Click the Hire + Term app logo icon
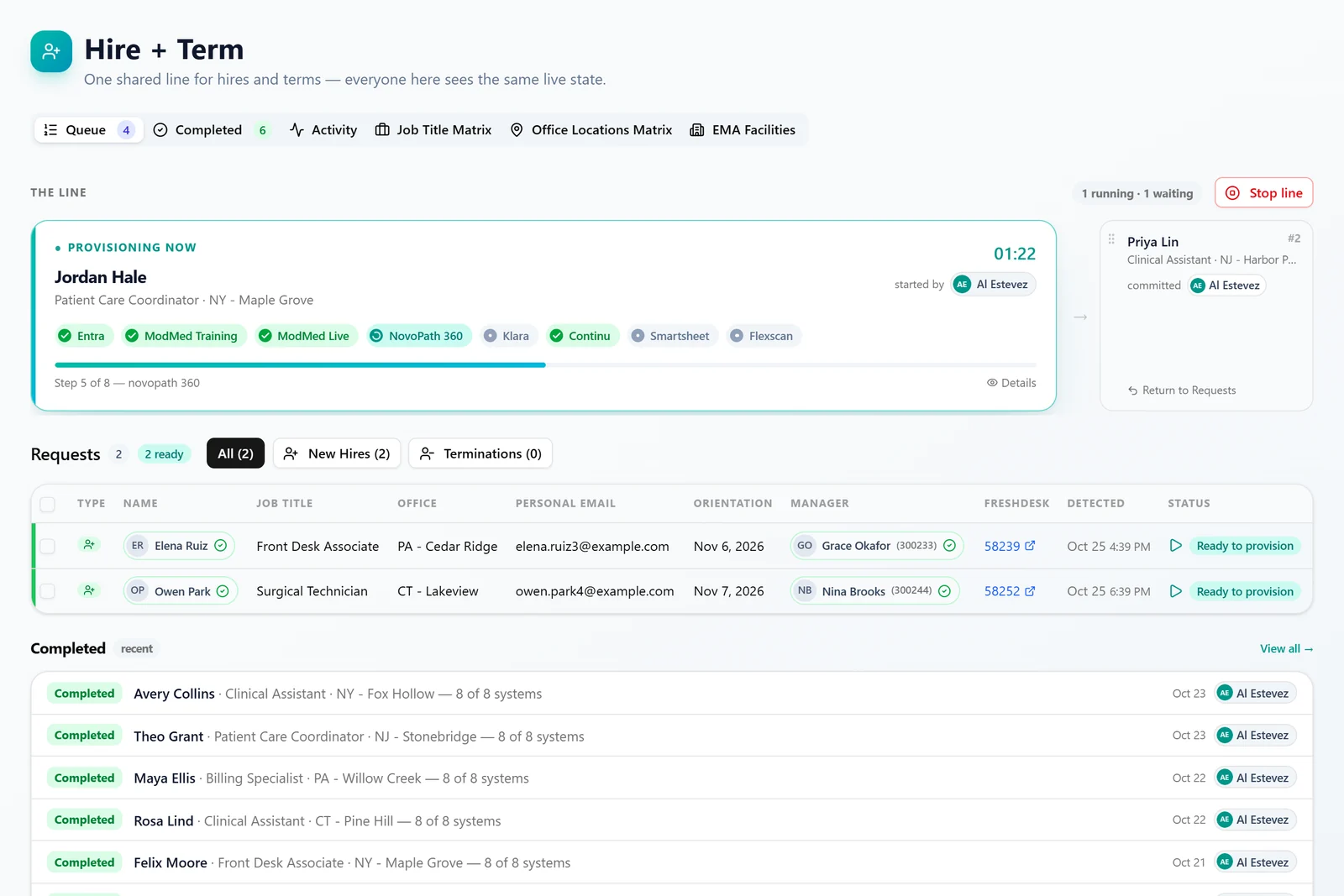This screenshot has height=896, width=1344. 51,51
